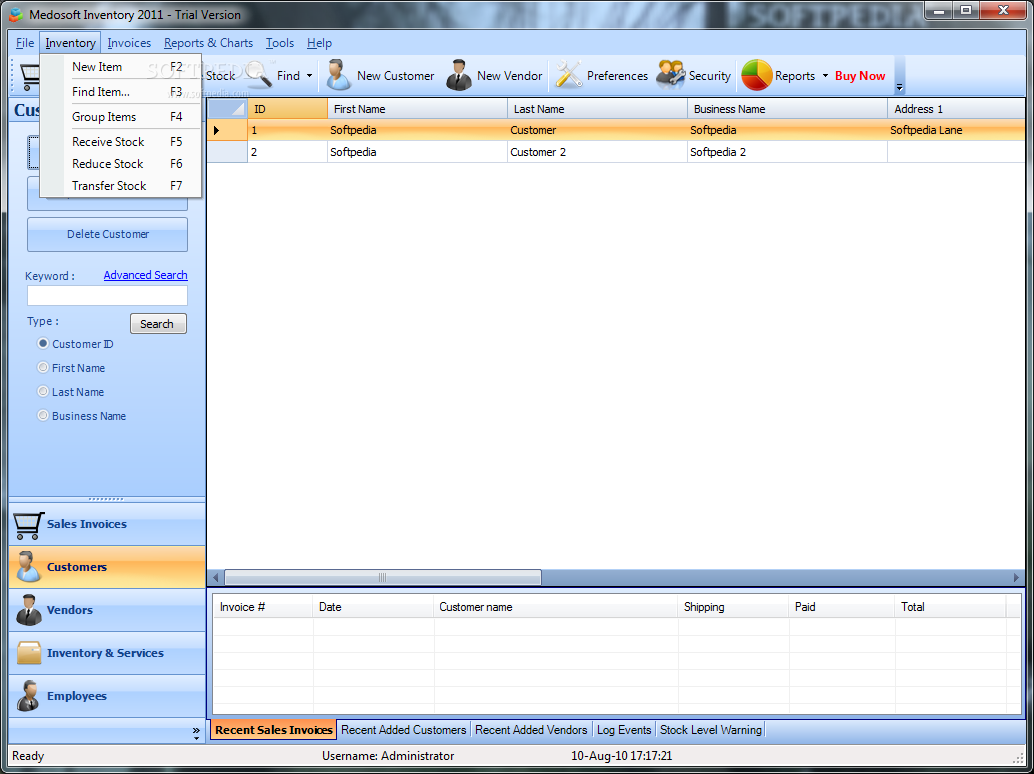This screenshot has width=1034, height=774.
Task: Open the Help menu
Action: pos(319,43)
